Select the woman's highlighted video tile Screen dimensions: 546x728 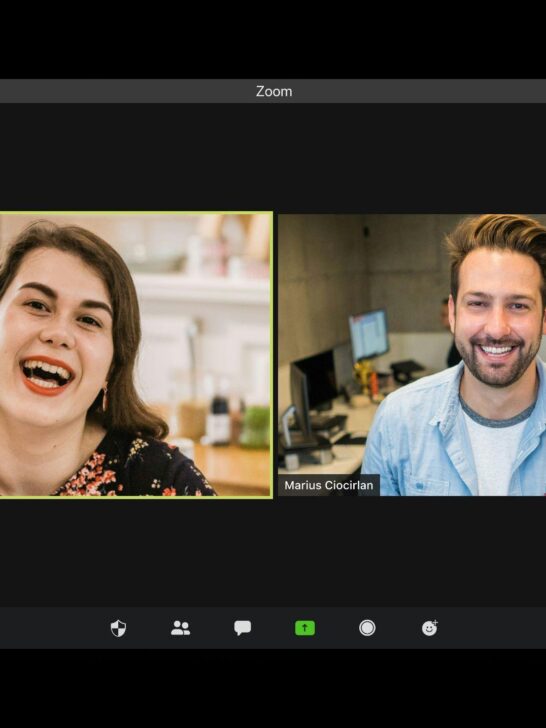136,355
